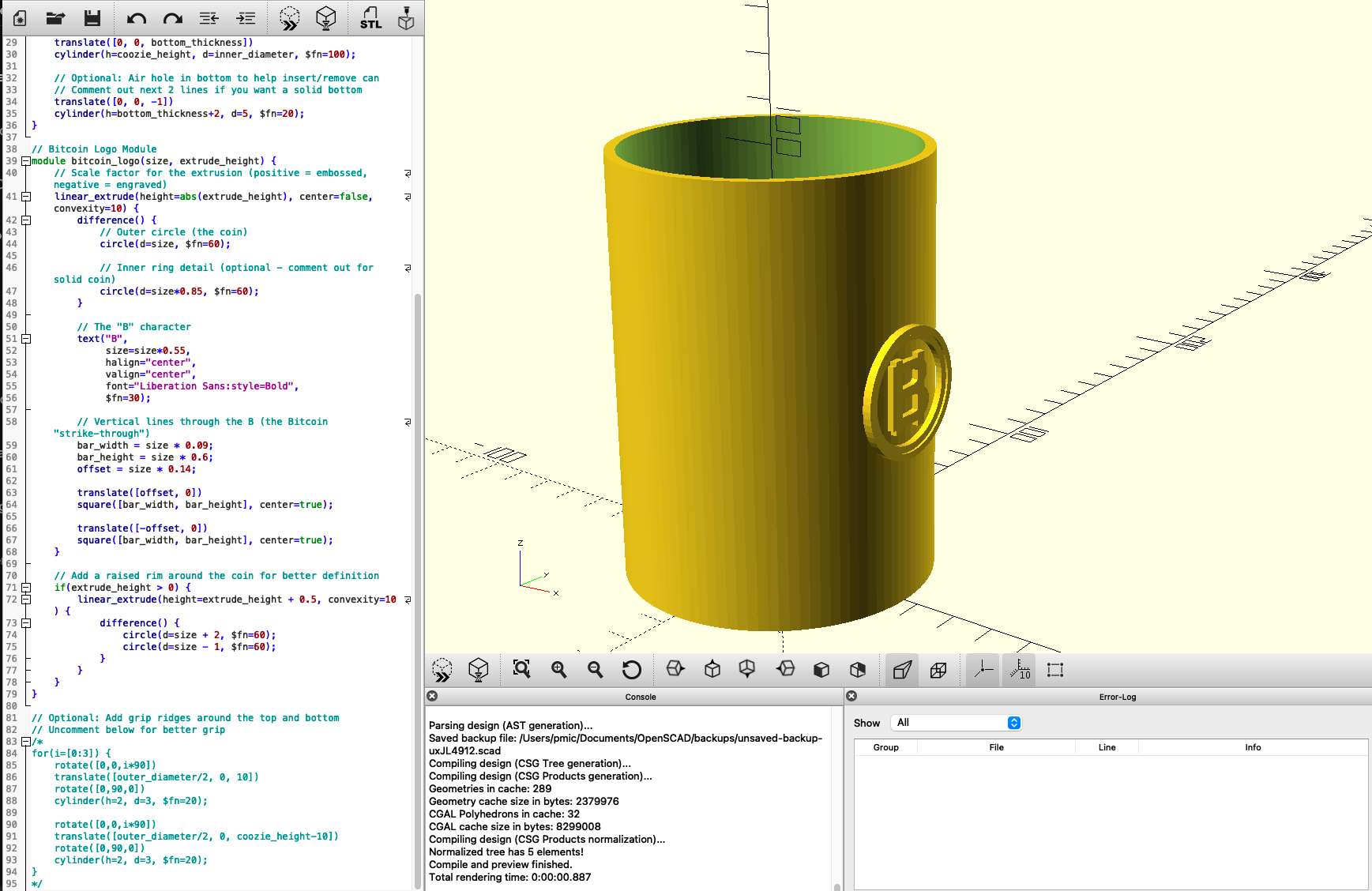This screenshot has width=1372, height=891.
Task: Zoom in on the 3D viewport
Action: 558,670
